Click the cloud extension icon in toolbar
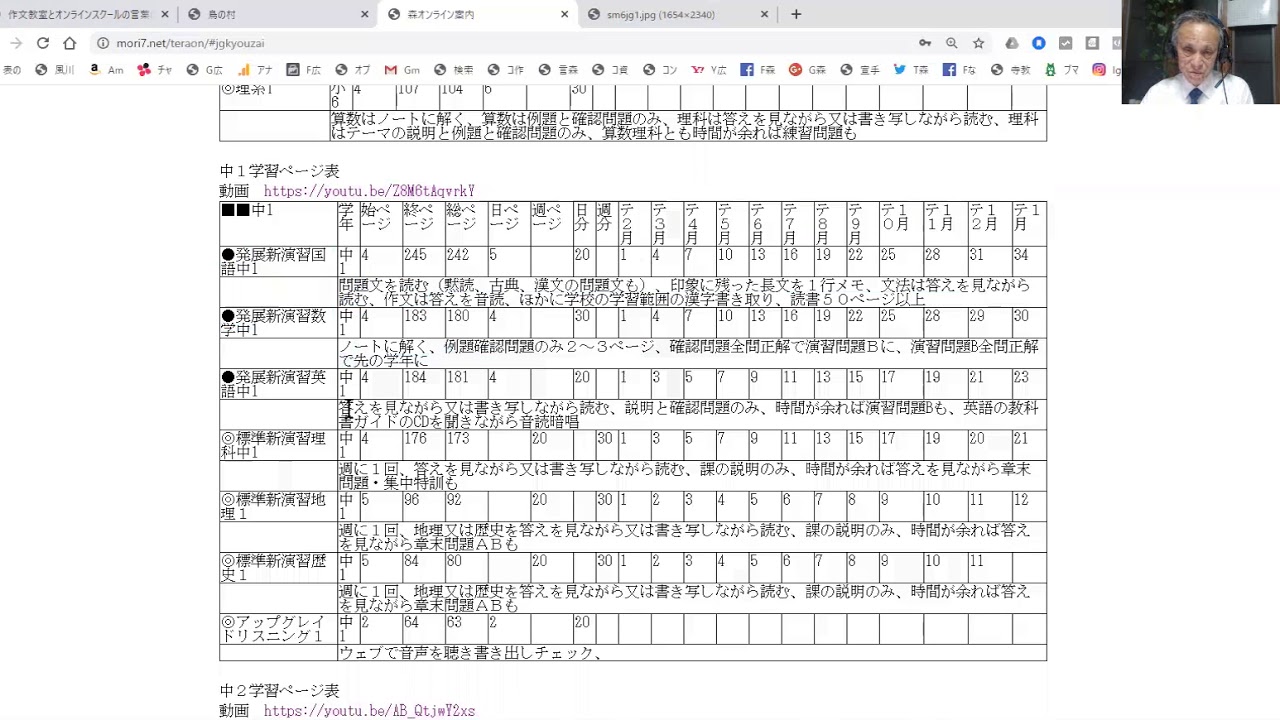Screen dimensions: 1280x720 1012,43
